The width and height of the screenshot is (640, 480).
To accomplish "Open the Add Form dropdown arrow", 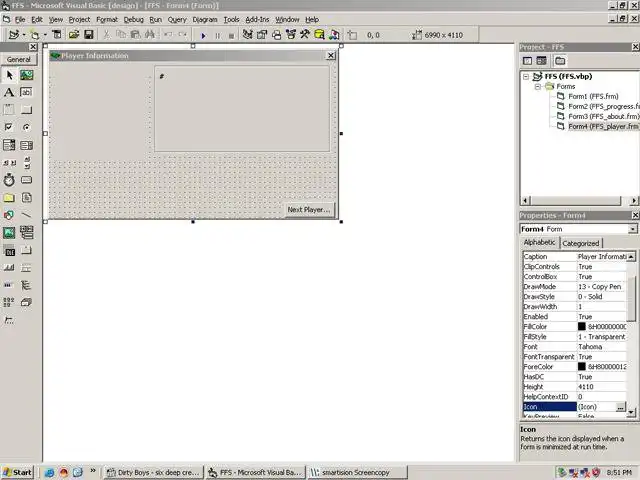I will (45, 35).
